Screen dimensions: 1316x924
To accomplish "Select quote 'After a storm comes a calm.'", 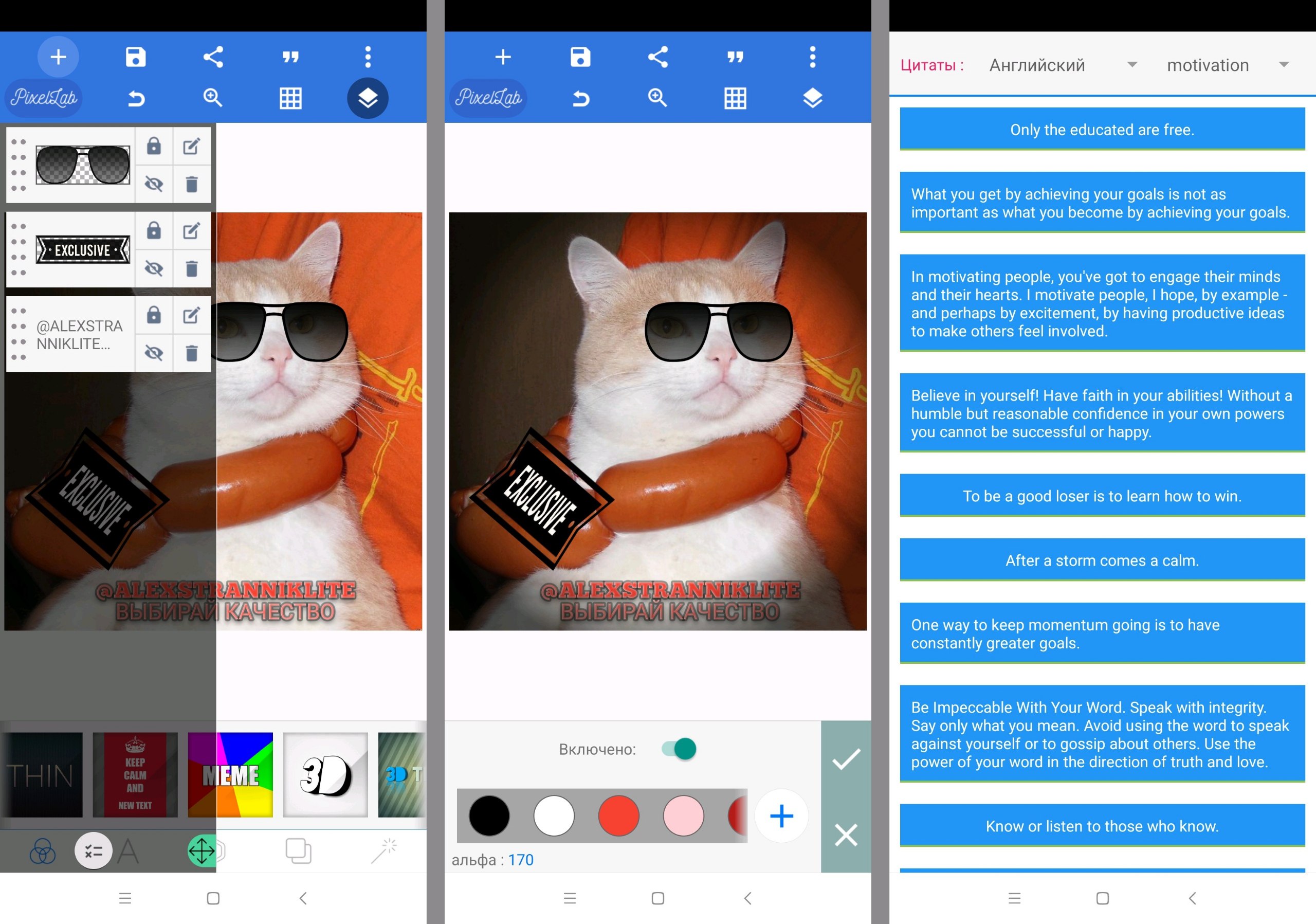I will pos(1102,560).
